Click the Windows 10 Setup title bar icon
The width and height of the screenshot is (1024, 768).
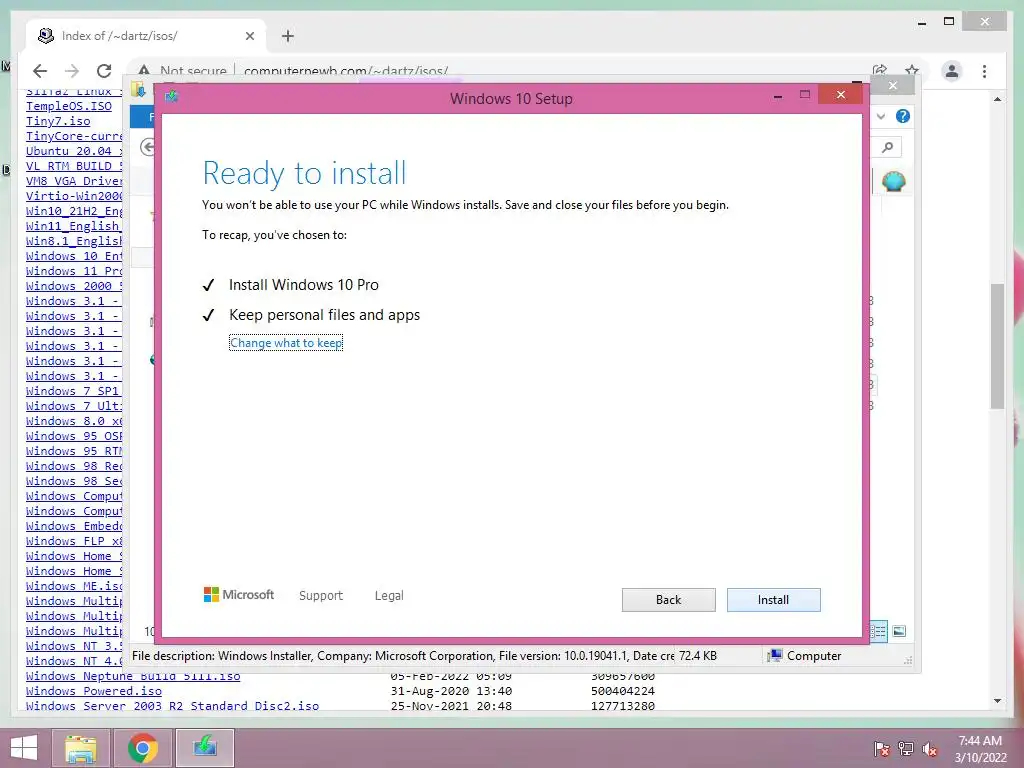(x=171, y=97)
